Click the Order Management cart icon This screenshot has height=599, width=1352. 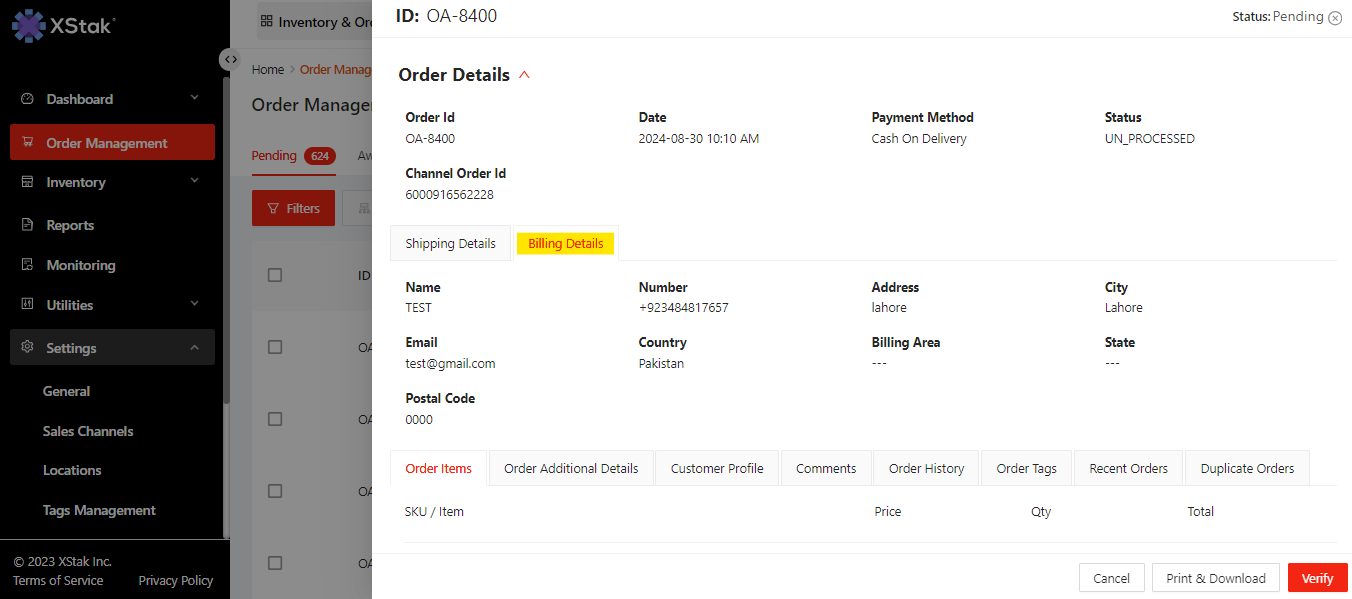27,143
